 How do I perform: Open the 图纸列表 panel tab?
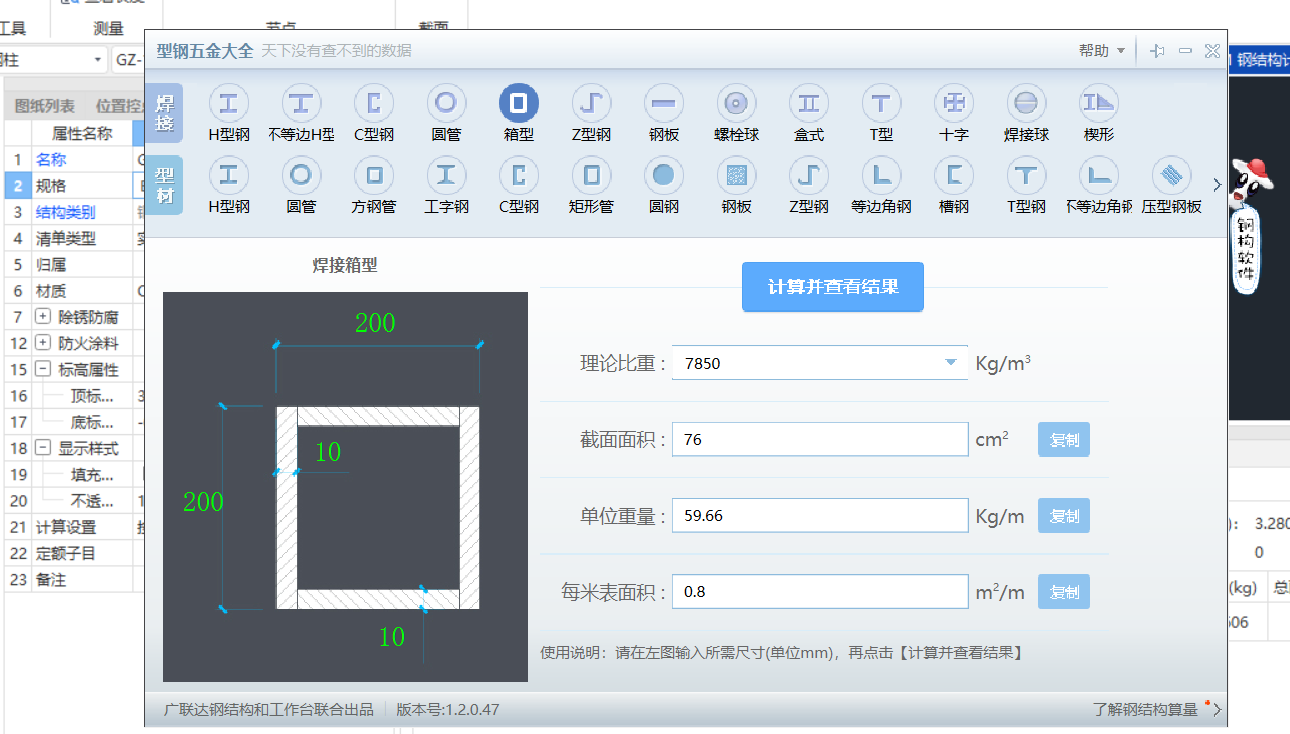coord(45,106)
